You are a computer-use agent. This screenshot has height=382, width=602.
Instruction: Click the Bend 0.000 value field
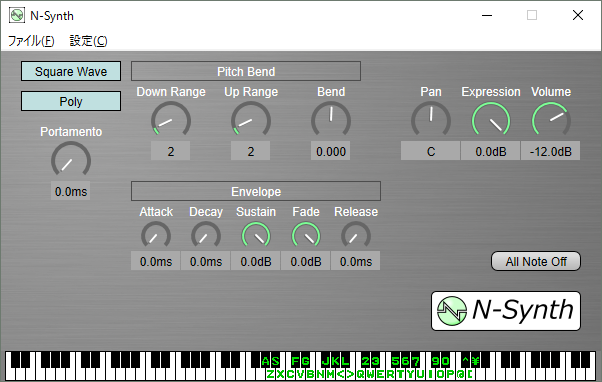331,151
